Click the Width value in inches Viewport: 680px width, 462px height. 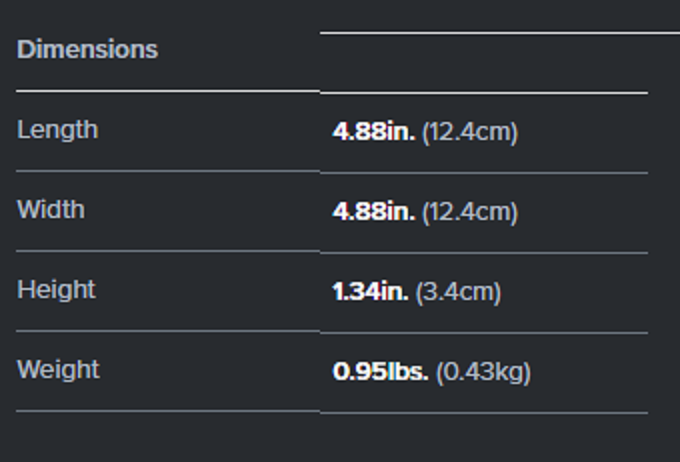click(373, 212)
